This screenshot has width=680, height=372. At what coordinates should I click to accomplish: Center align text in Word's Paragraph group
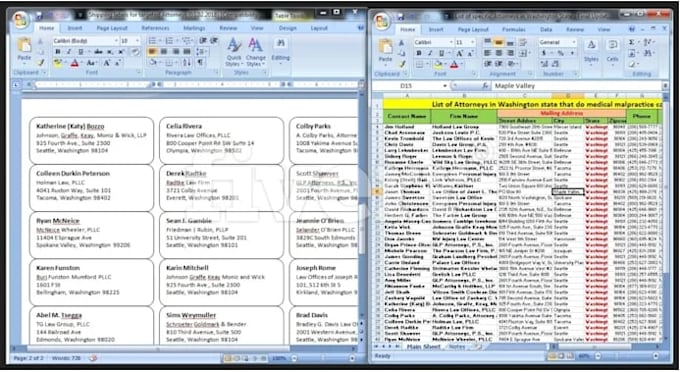164,52
